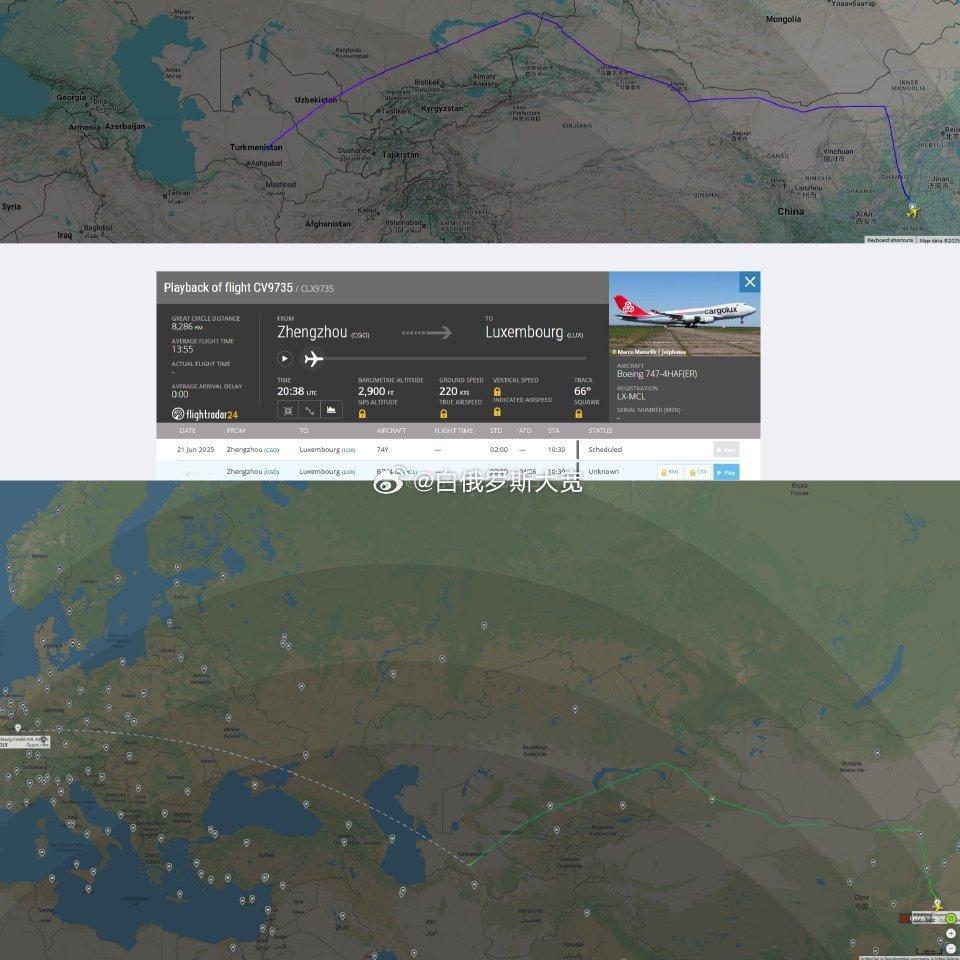960x960 pixels.
Task: Click the Uzbekistan label on the top map
Action: click(316, 100)
